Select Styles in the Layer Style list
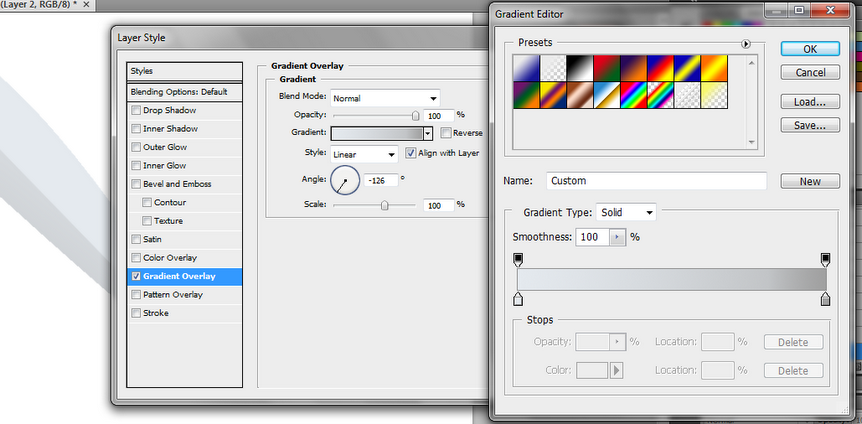 [184, 71]
